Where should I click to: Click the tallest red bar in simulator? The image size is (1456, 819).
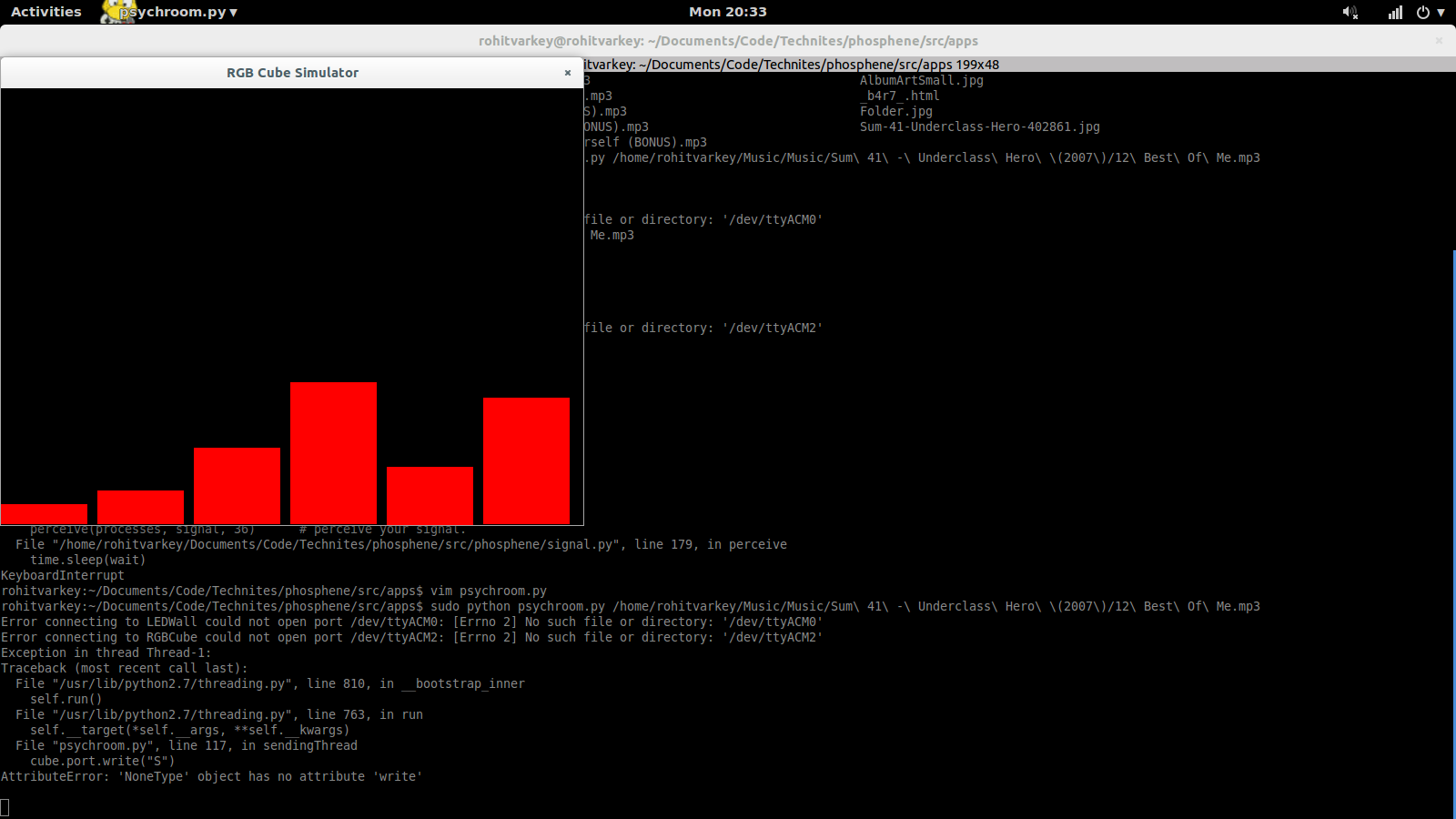tap(333, 453)
